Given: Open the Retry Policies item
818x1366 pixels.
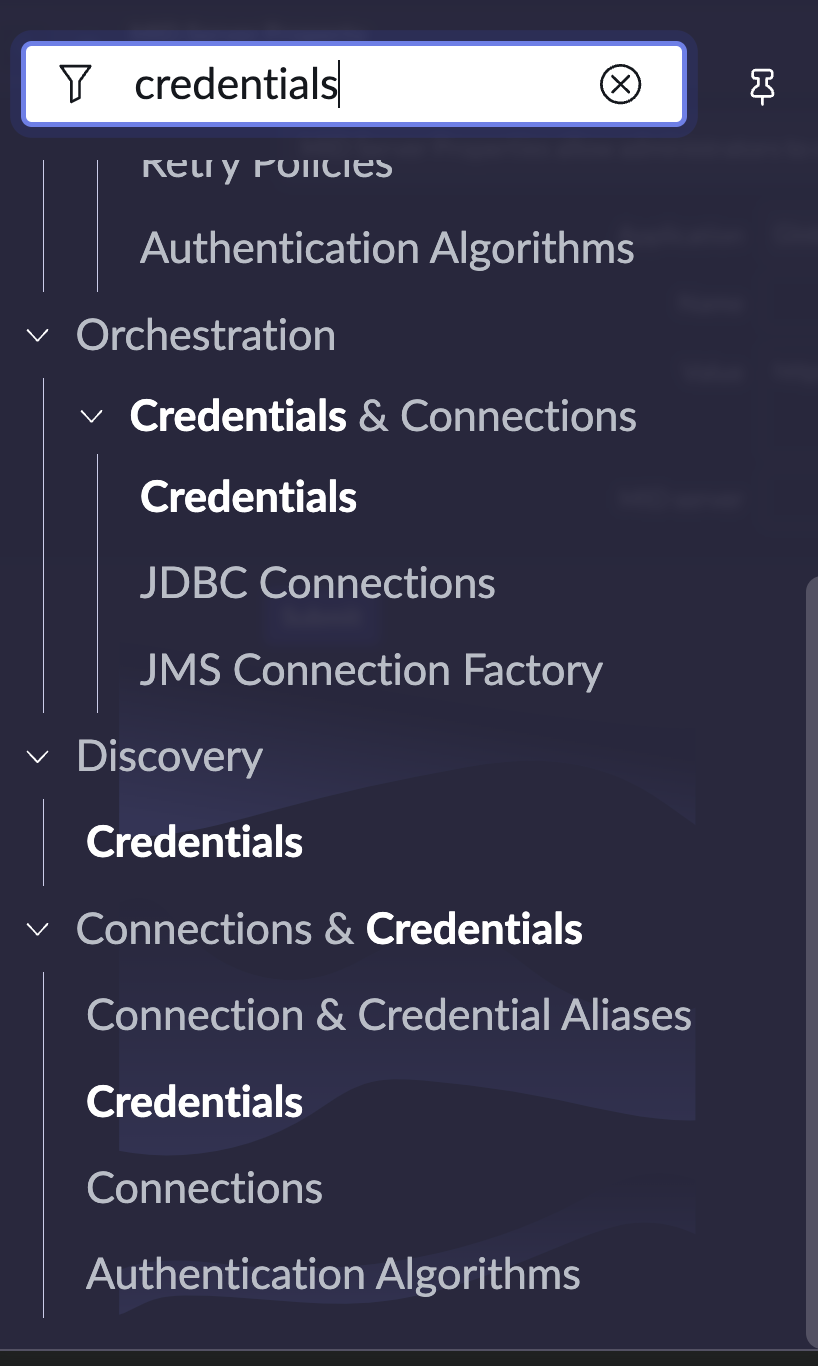Looking at the screenshot, I should 266,166.
